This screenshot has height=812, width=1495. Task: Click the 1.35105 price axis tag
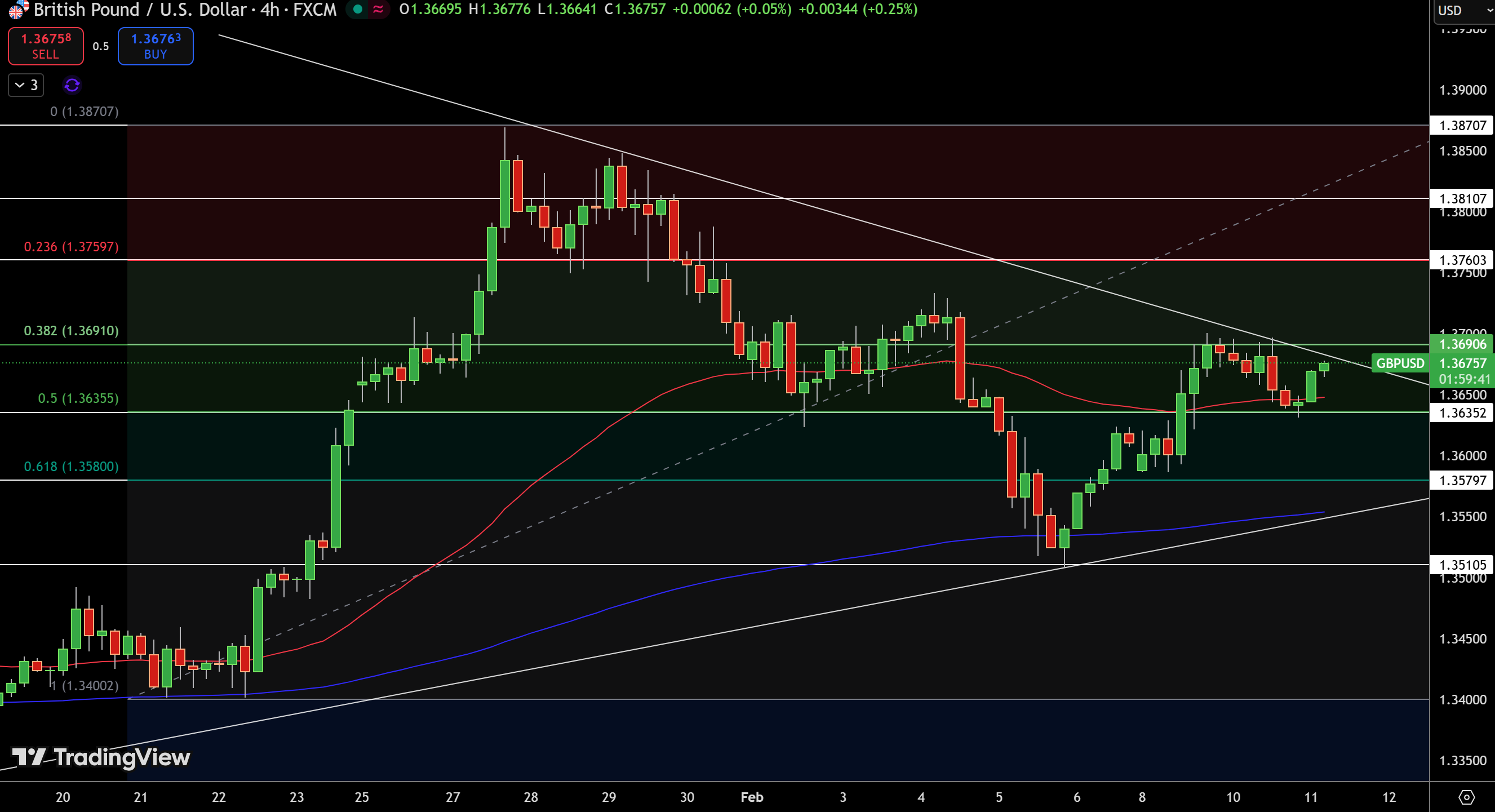[x=1462, y=565]
